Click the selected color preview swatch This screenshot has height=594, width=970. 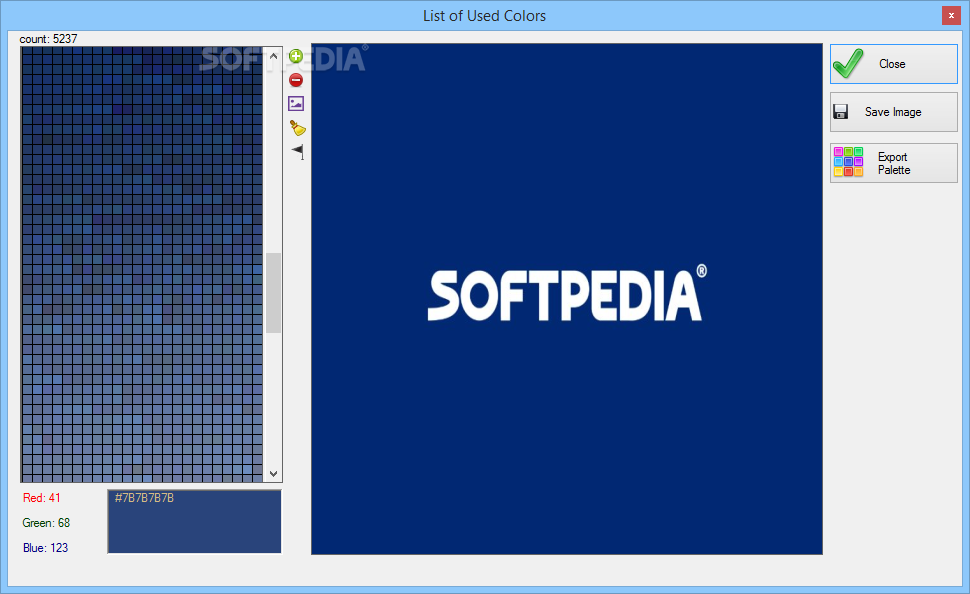coord(194,522)
